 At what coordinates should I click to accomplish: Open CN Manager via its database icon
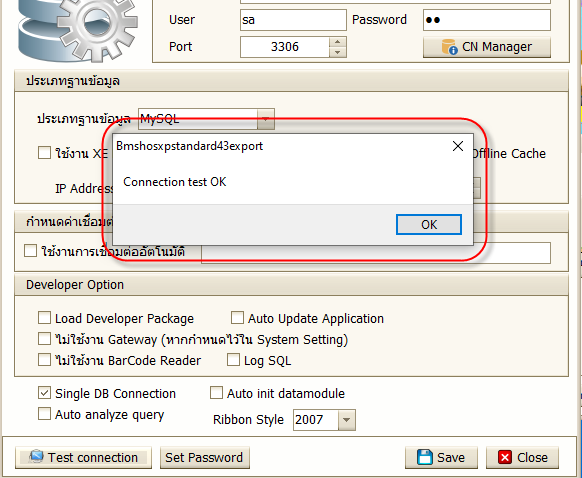(449, 47)
